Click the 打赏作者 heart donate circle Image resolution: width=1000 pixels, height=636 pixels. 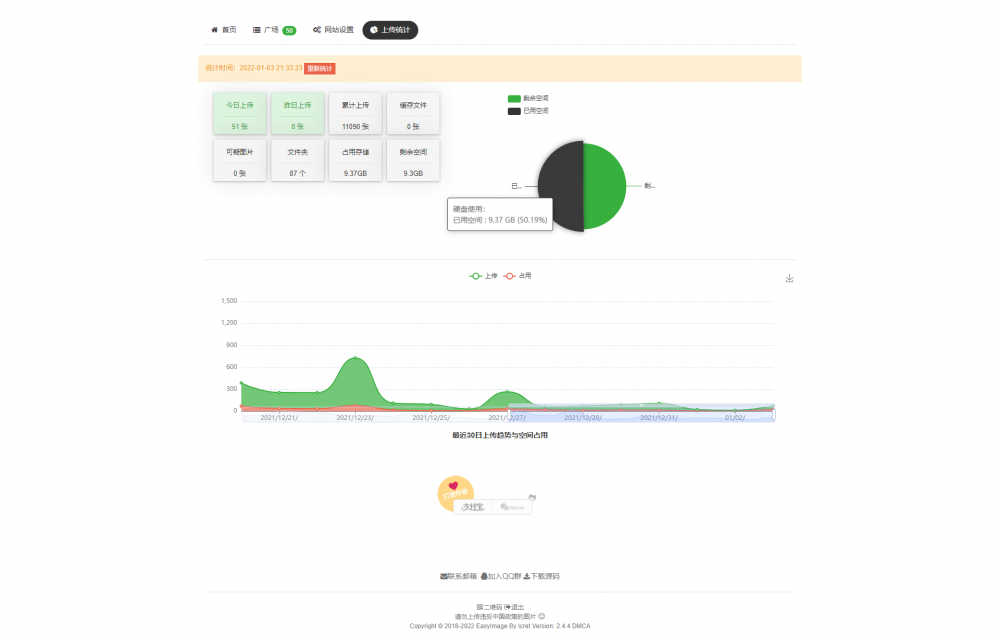point(455,493)
